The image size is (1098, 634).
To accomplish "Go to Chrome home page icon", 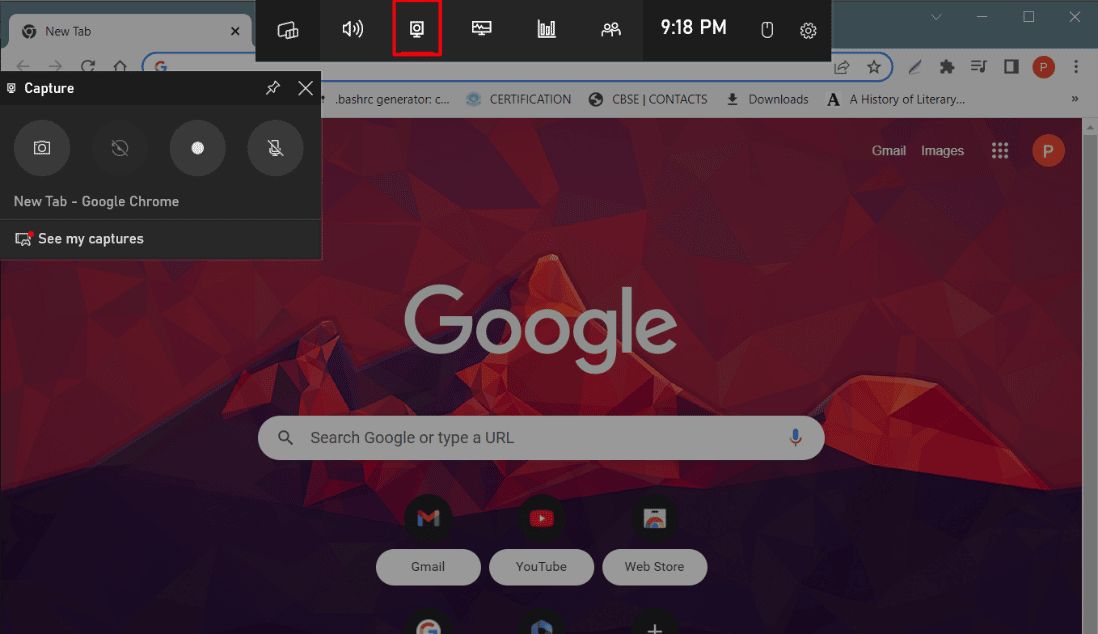I will click(x=120, y=67).
